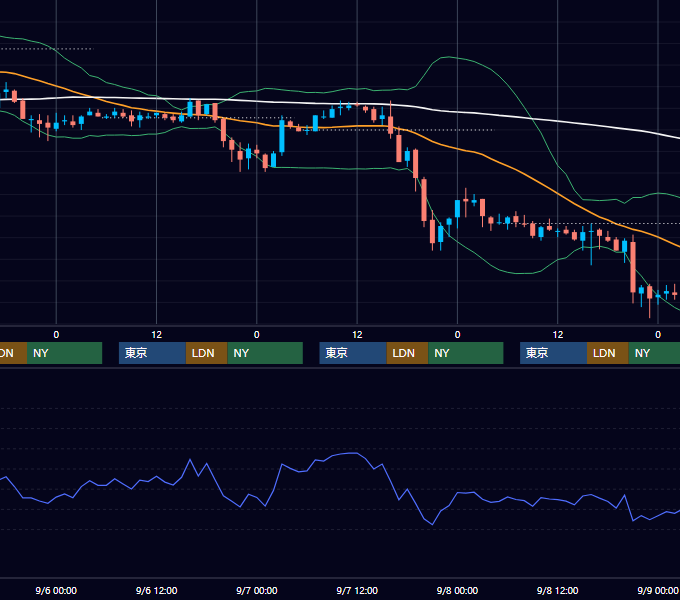
Task: Click hour label 12 above 9/7 12:00
Action: pyautogui.click(x=357, y=335)
